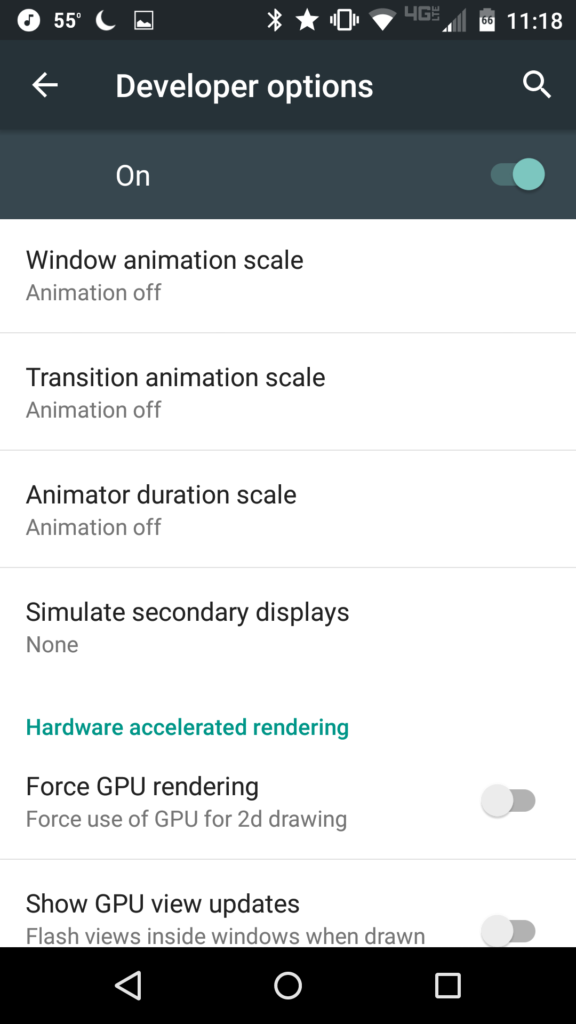Tap the 11:18 clock in status bar
This screenshot has width=576, height=1024.
pos(534,21)
